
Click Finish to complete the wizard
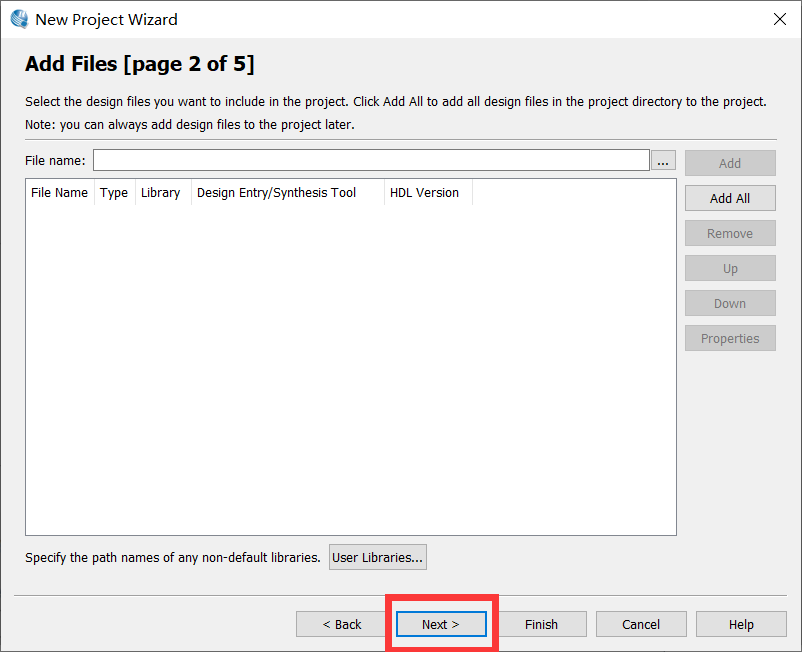[x=541, y=624]
